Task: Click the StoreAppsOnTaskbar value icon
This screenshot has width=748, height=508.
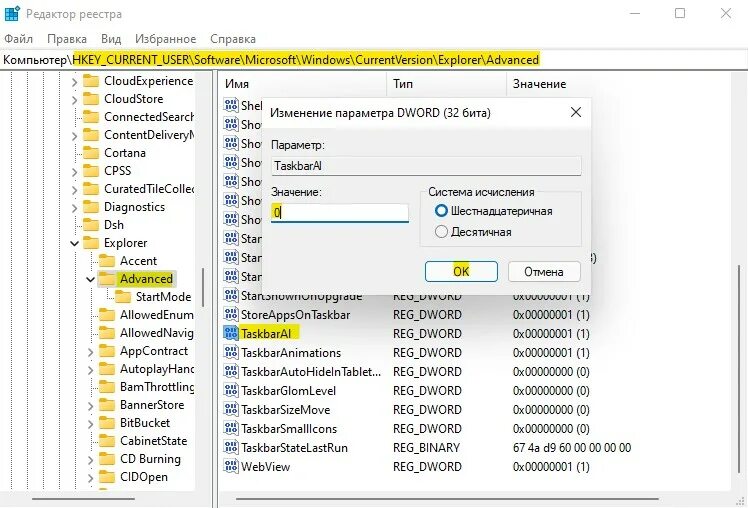Action: [x=231, y=314]
